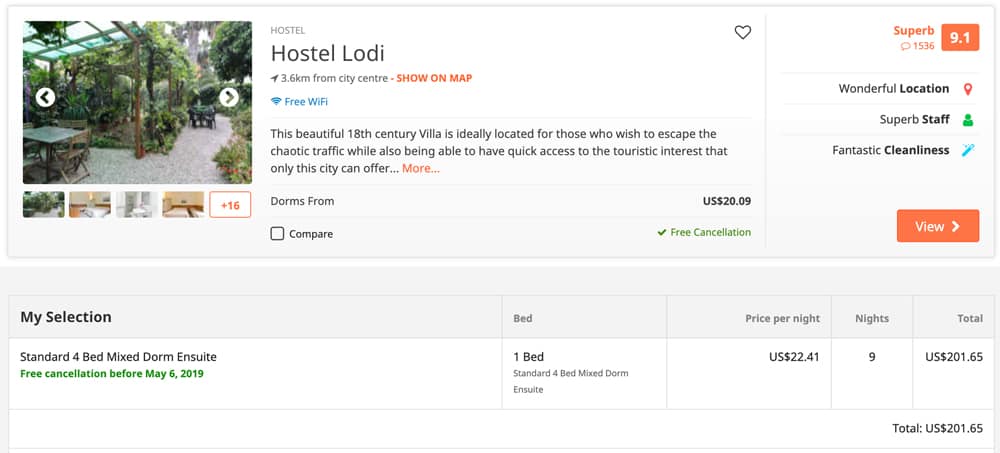Image resolution: width=1000 pixels, height=453 pixels.
Task: Open the Hostel Lodi title link
Action: click(327, 54)
